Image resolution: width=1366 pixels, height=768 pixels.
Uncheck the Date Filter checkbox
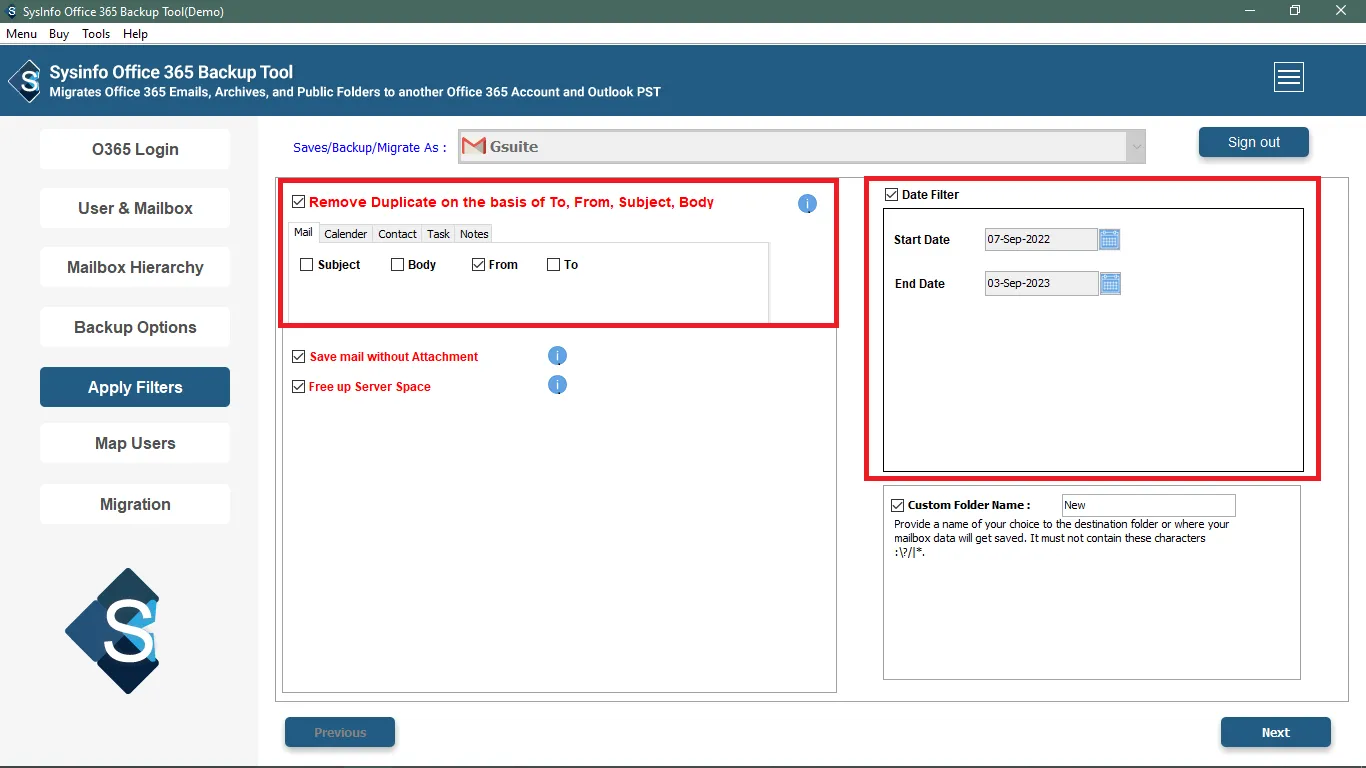[891, 195]
